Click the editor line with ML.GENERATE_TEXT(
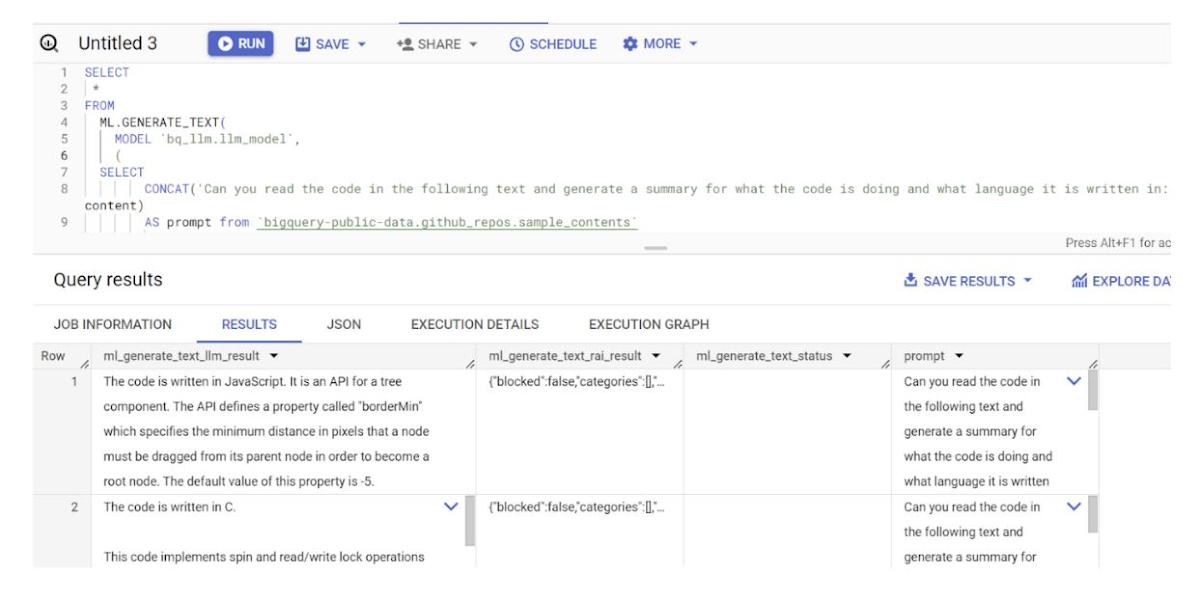Viewport: 1200px width, 603px height. [163, 122]
